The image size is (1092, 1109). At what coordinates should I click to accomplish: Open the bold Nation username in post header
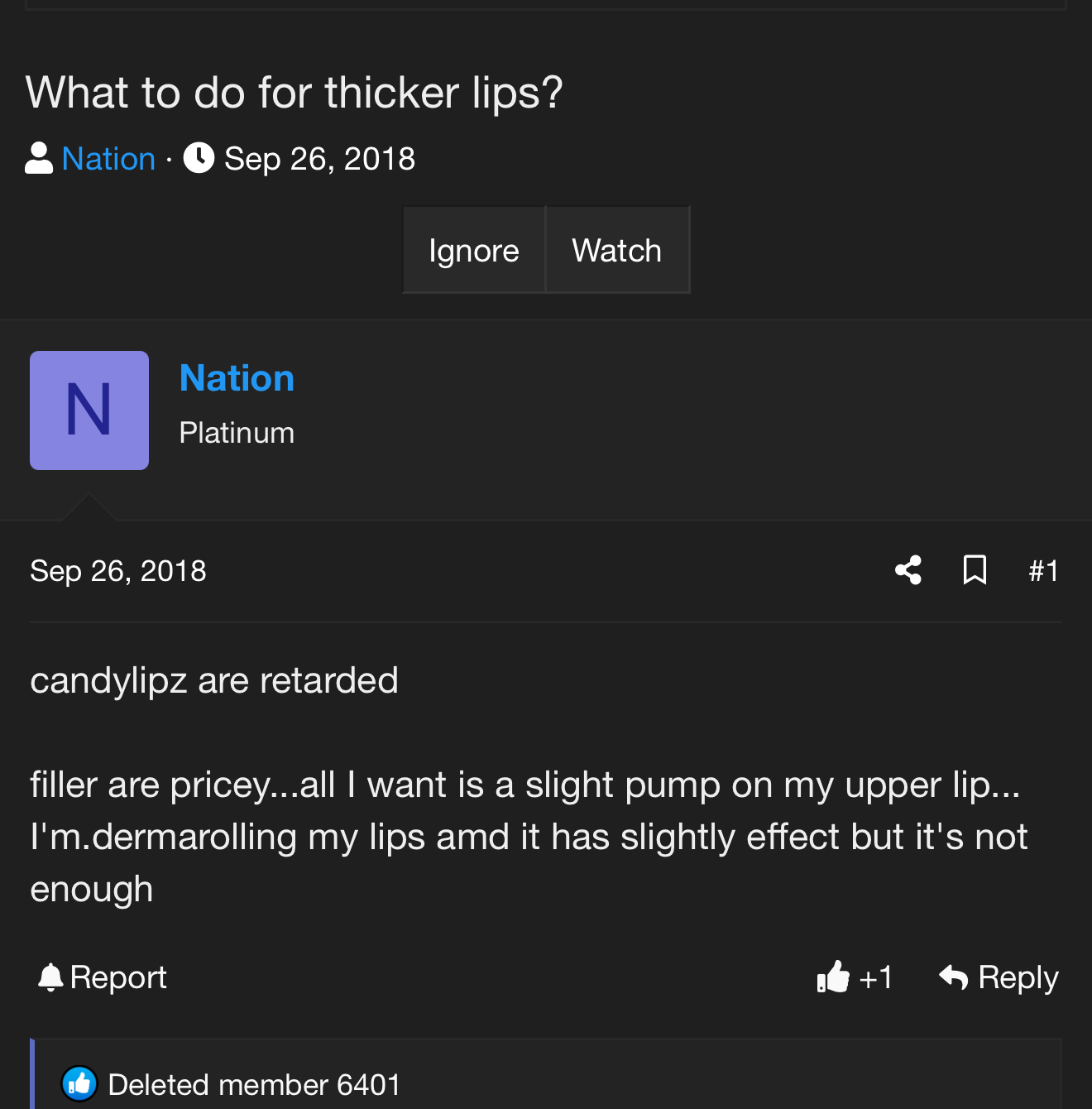pos(237,378)
